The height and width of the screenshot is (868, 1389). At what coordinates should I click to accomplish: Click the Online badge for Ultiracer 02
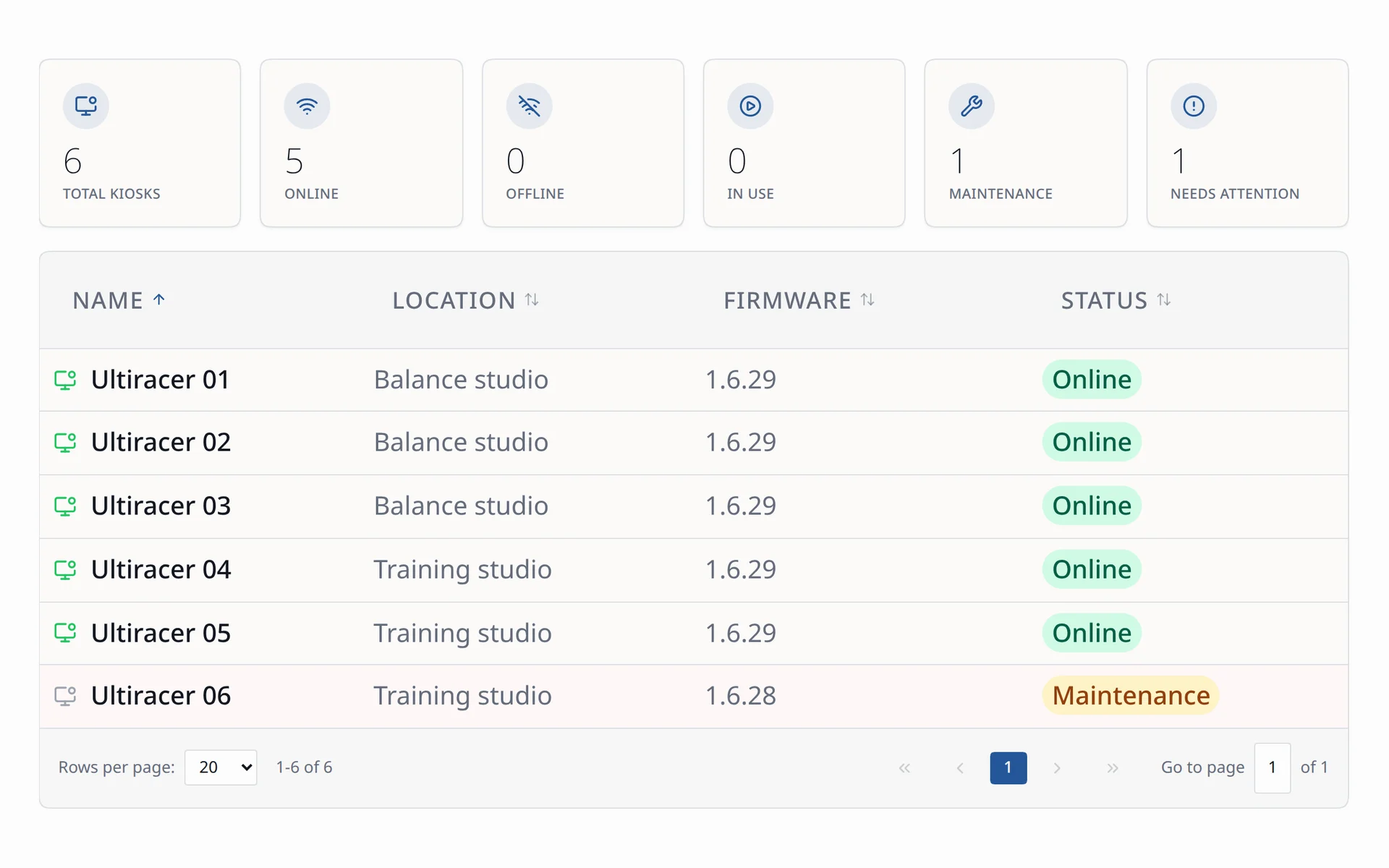(1092, 442)
